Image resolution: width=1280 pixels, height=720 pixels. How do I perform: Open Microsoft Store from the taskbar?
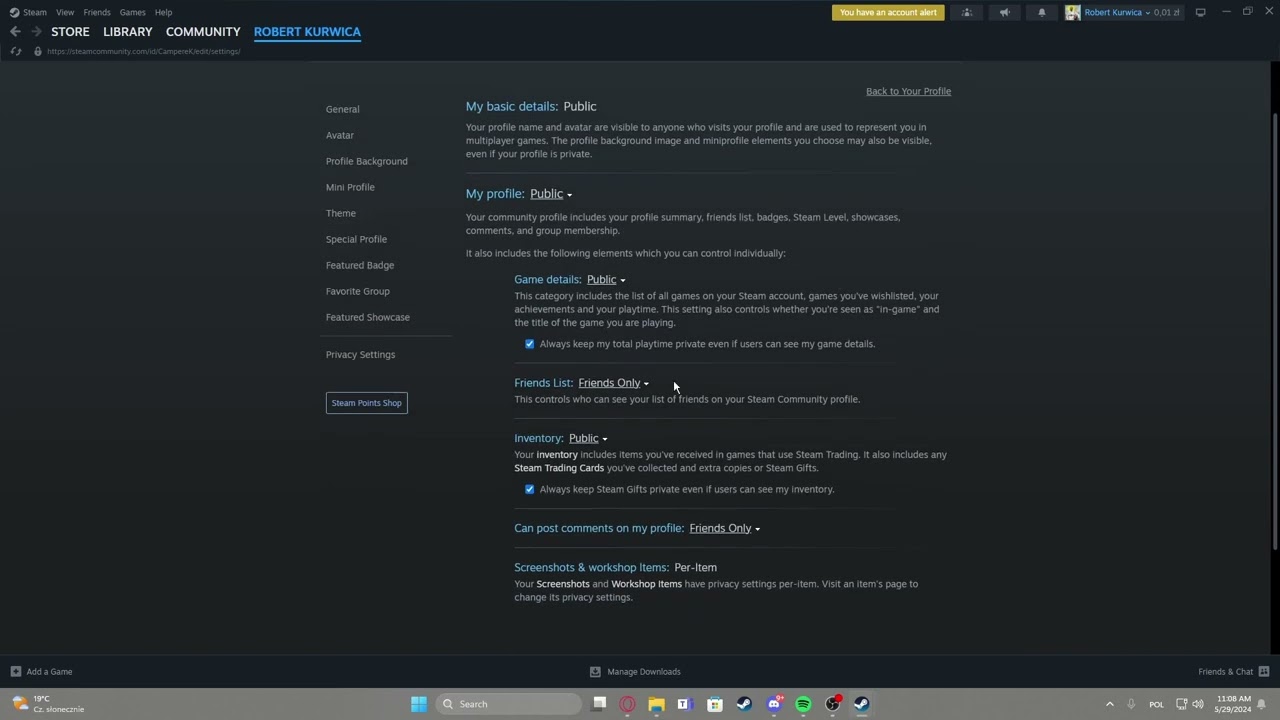tap(715, 704)
